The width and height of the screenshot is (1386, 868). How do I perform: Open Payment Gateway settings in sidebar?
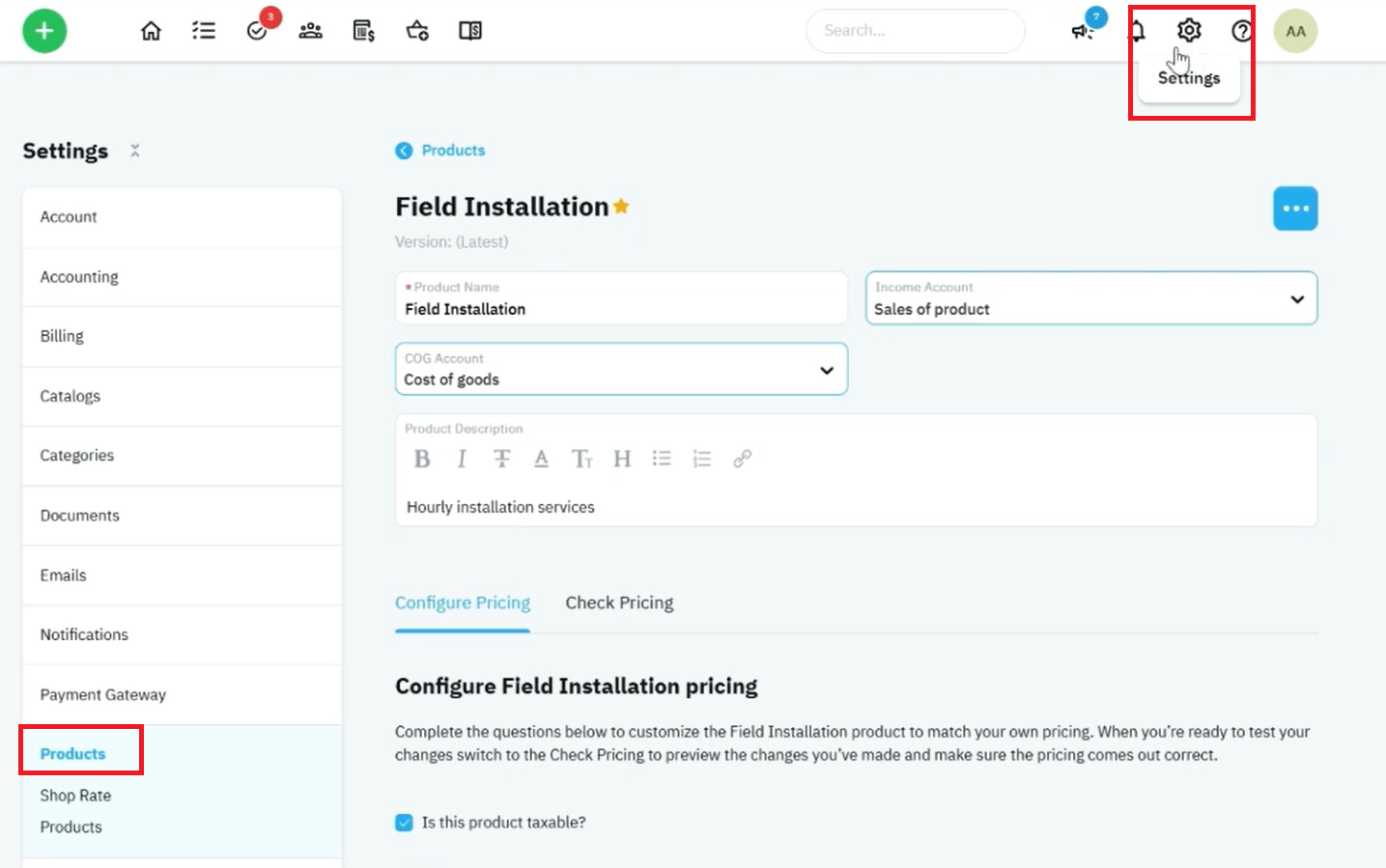tap(182, 694)
